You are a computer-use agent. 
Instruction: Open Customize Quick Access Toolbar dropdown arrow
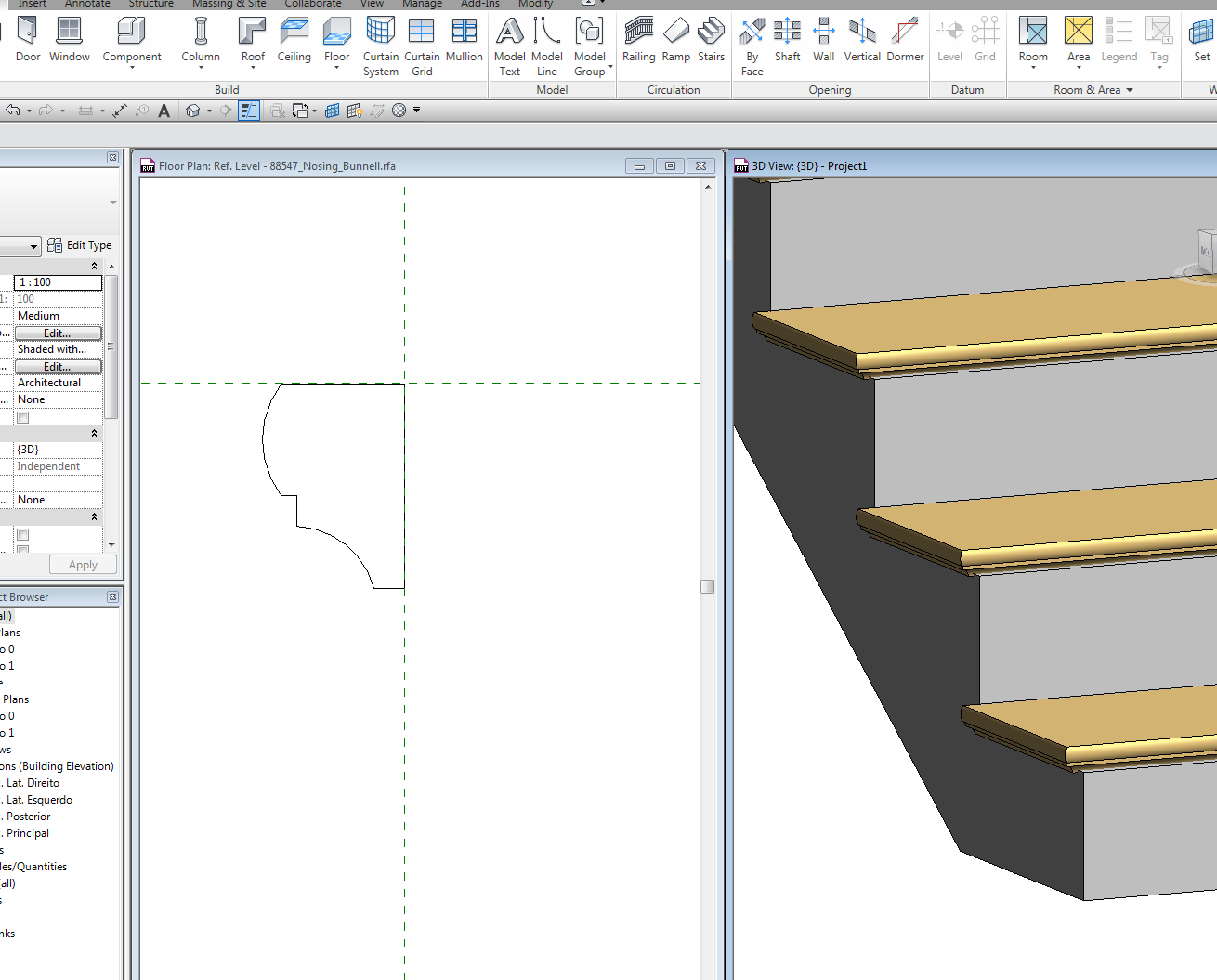[417, 111]
